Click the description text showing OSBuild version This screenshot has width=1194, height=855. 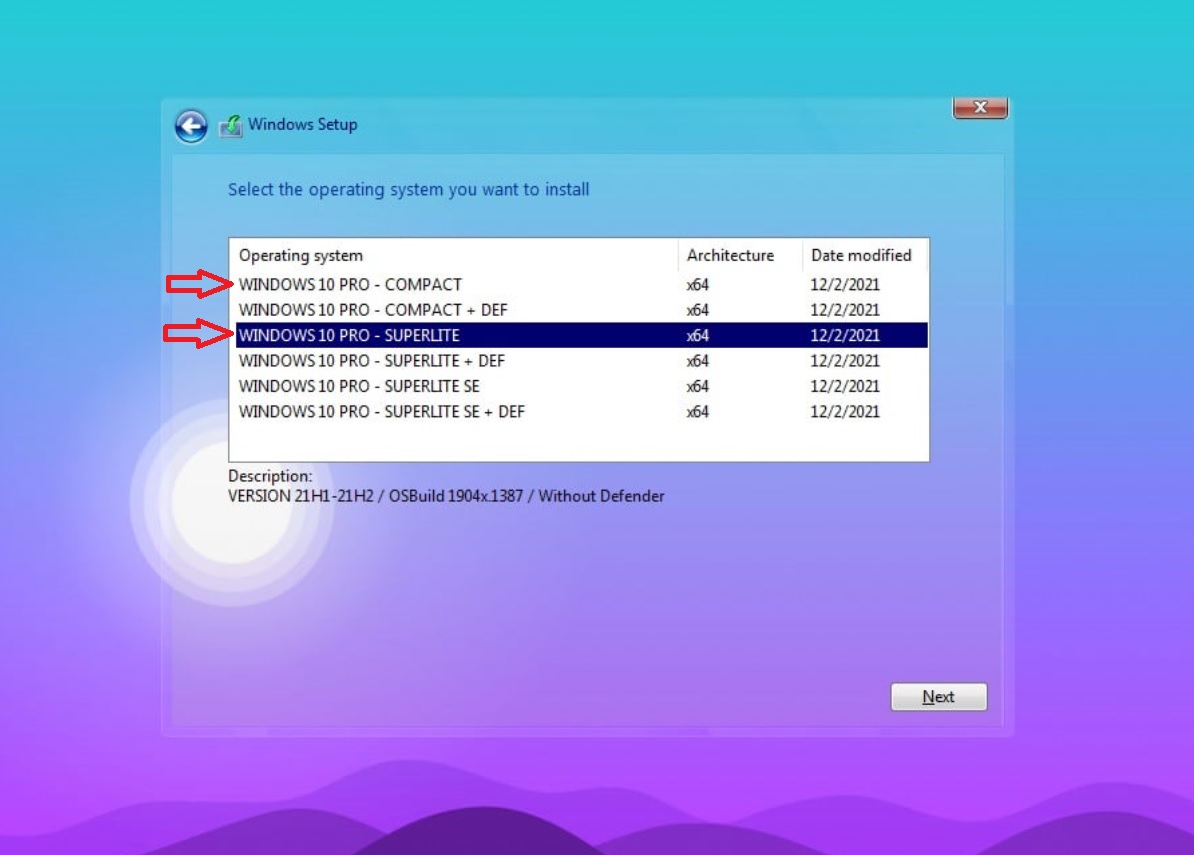pos(446,496)
